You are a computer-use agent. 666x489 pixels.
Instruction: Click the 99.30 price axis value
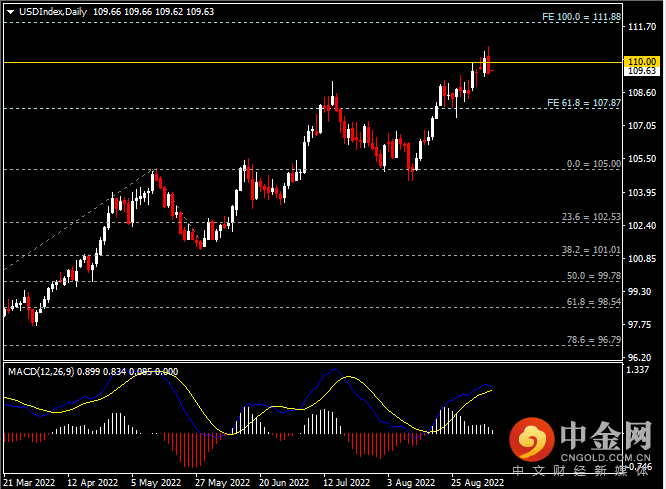tap(639, 292)
